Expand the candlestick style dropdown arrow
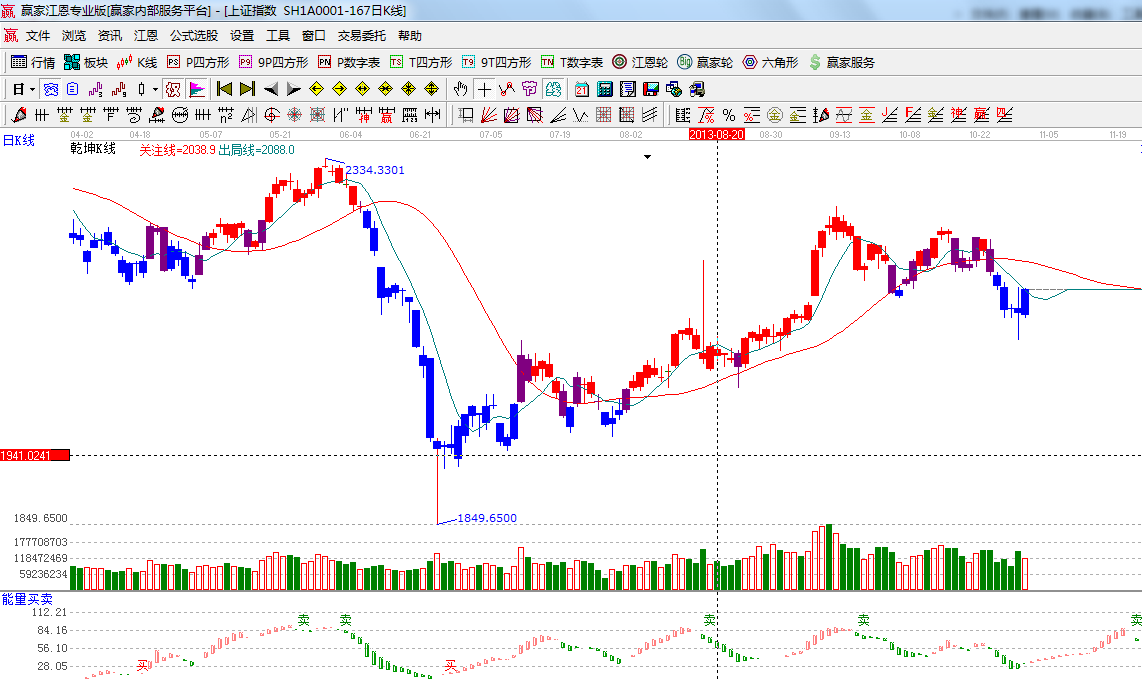Image resolution: width=1142 pixels, height=679 pixels. click(x=155, y=89)
